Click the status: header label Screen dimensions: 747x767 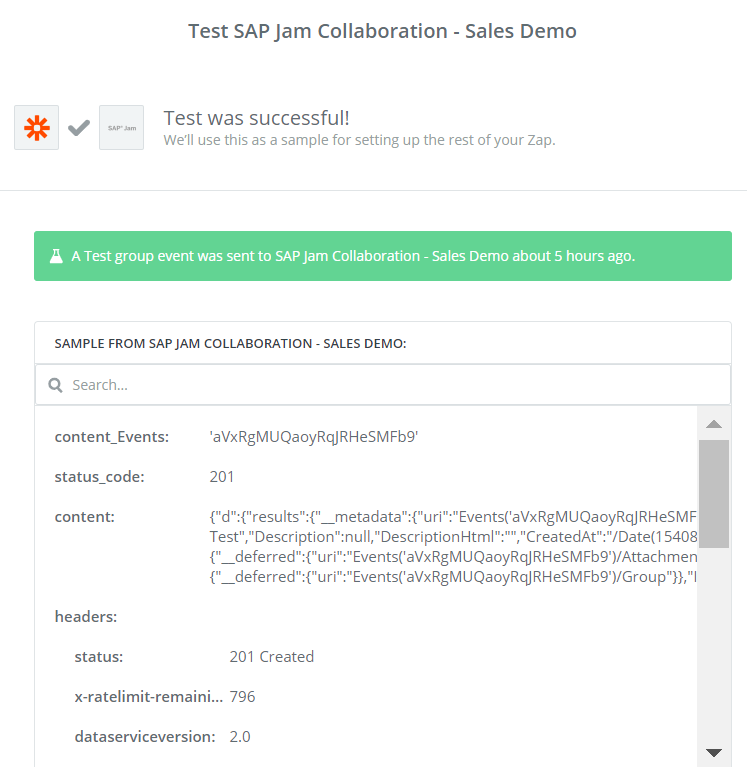[99, 657]
